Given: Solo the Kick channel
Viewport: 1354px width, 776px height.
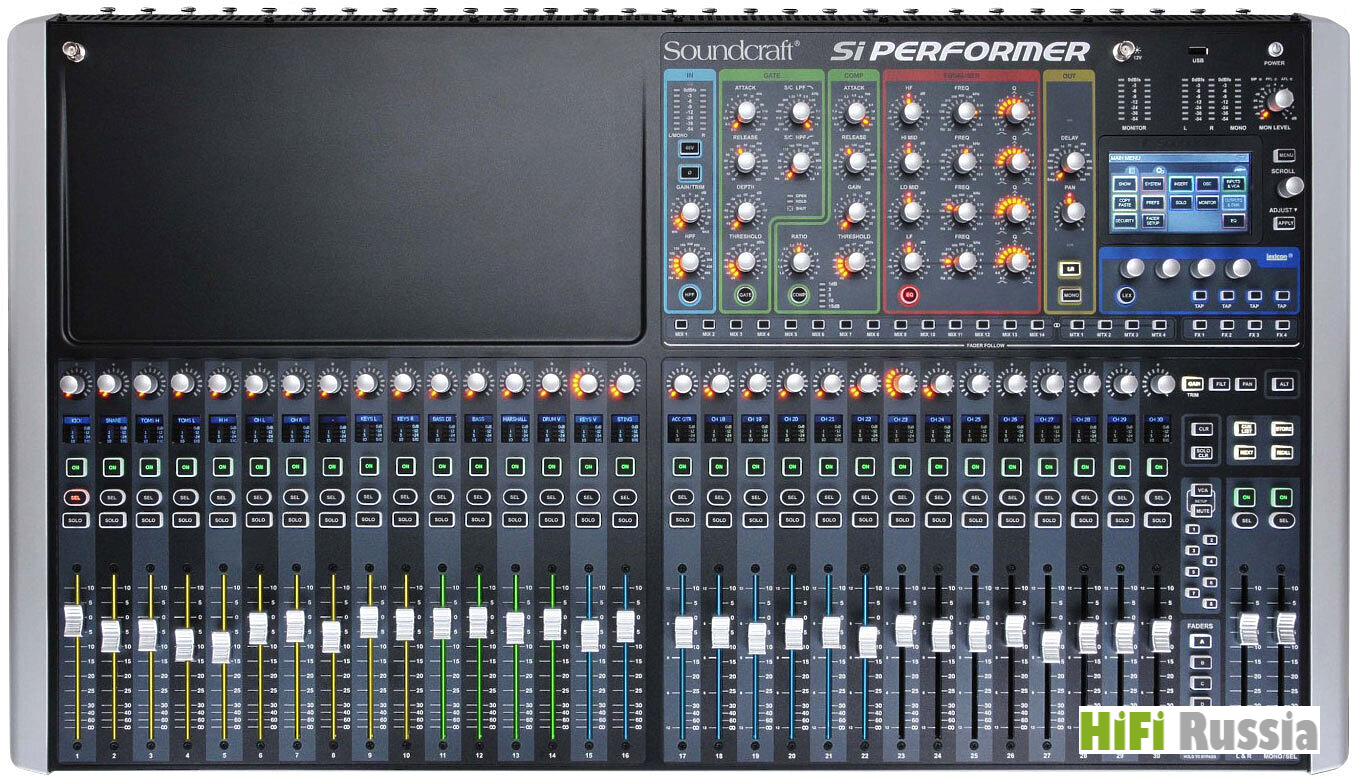Looking at the screenshot, I should pyautogui.click(x=75, y=520).
